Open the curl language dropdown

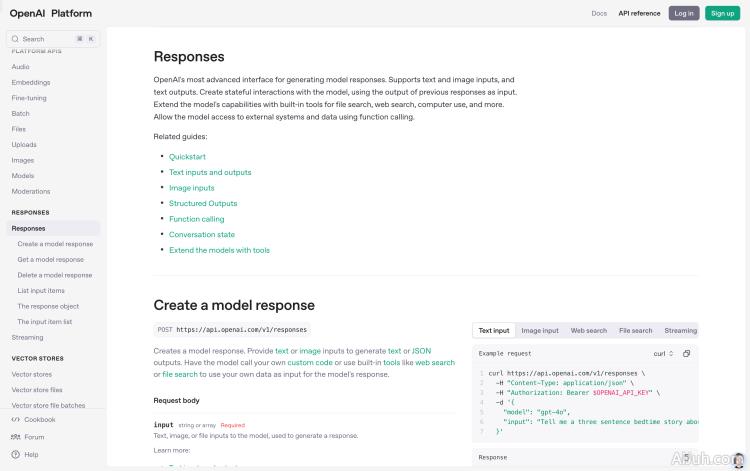663,353
